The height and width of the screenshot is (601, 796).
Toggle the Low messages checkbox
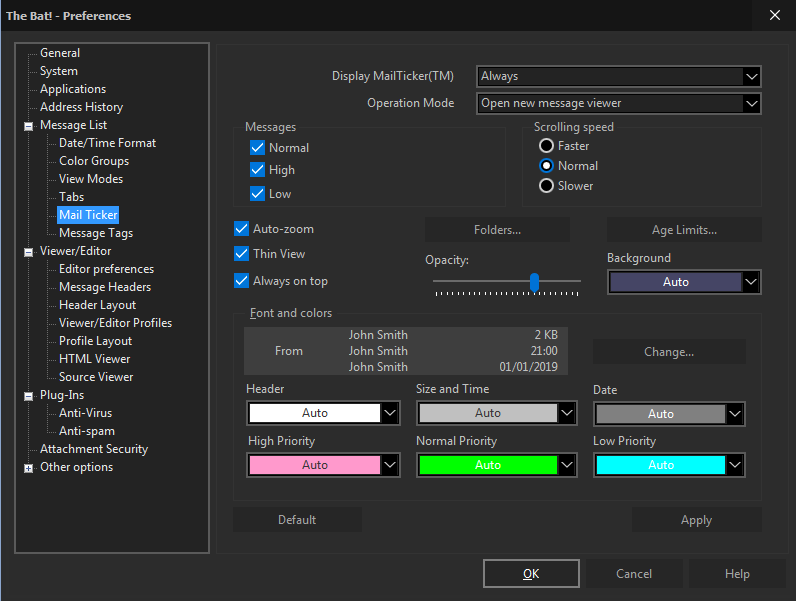(257, 193)
